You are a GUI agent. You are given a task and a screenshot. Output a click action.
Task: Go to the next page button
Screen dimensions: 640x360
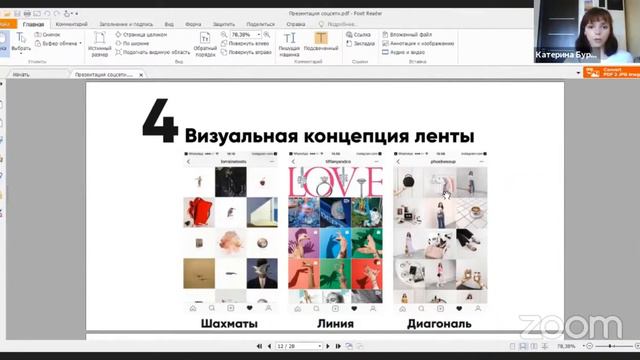pyautogui.click(x=328, y=346)
